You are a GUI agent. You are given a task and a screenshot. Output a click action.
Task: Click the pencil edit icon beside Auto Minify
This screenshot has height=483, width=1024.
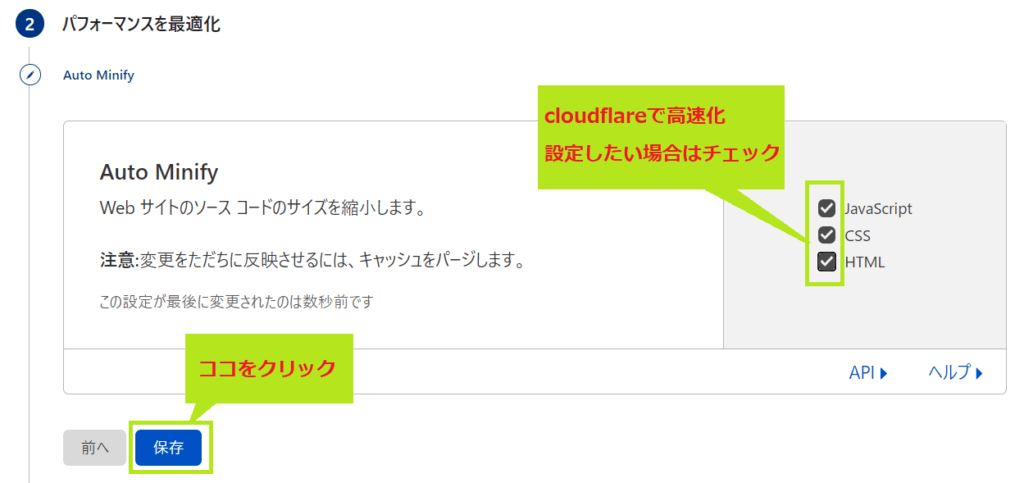click(x=29, y=75)
